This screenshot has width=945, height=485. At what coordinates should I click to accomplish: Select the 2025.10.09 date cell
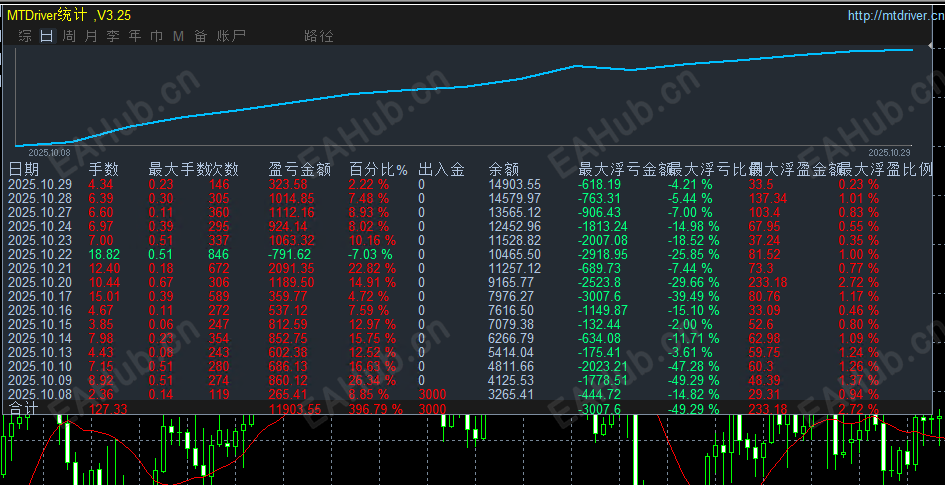(40, 380)
